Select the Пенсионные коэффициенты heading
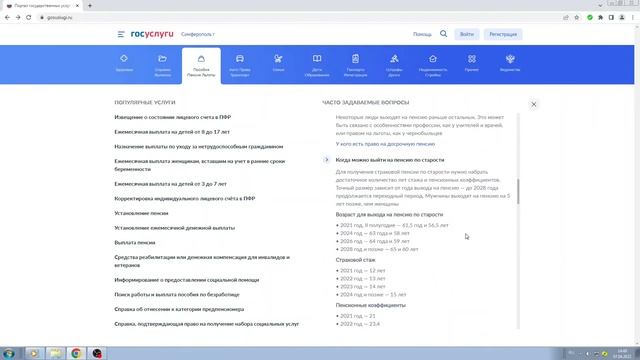The width and height of the screenshot is (640, 360). (x=371, y=305)
